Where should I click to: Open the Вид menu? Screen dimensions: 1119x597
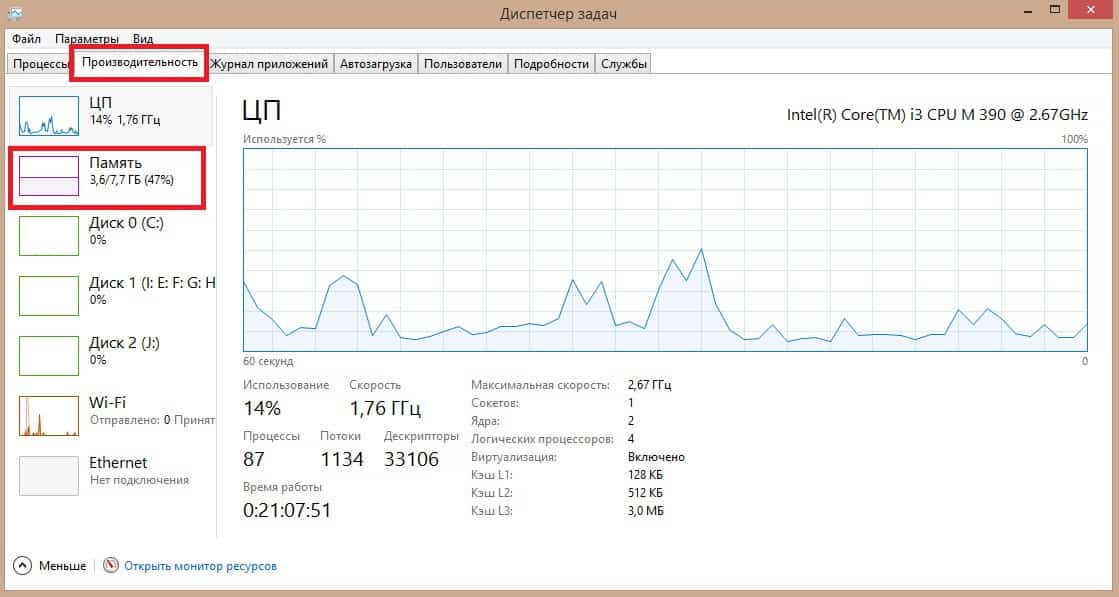(143, 39)
